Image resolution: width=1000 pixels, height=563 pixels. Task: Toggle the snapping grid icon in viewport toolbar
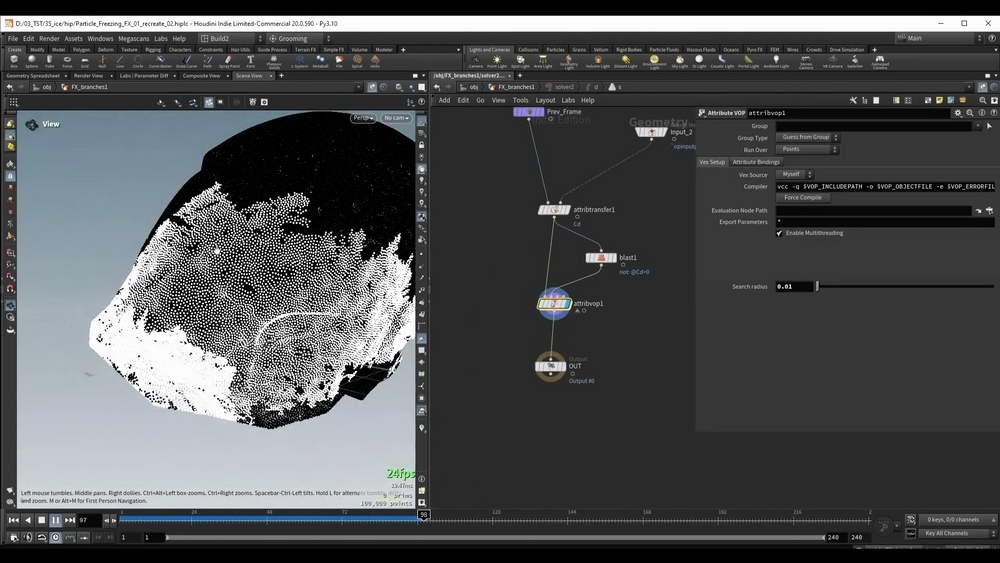tap(13, 102)
